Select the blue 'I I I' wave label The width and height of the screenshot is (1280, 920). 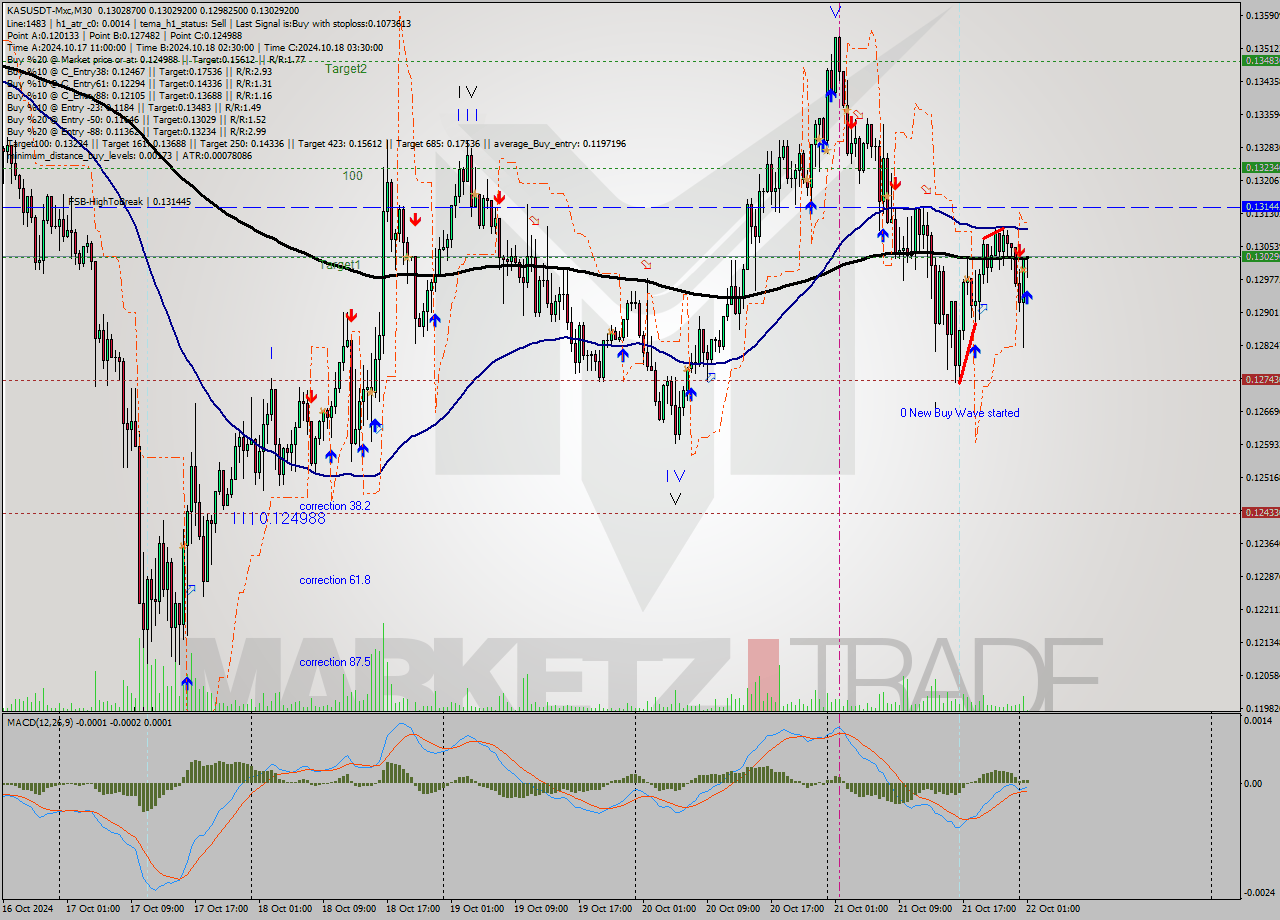(467, 115)
